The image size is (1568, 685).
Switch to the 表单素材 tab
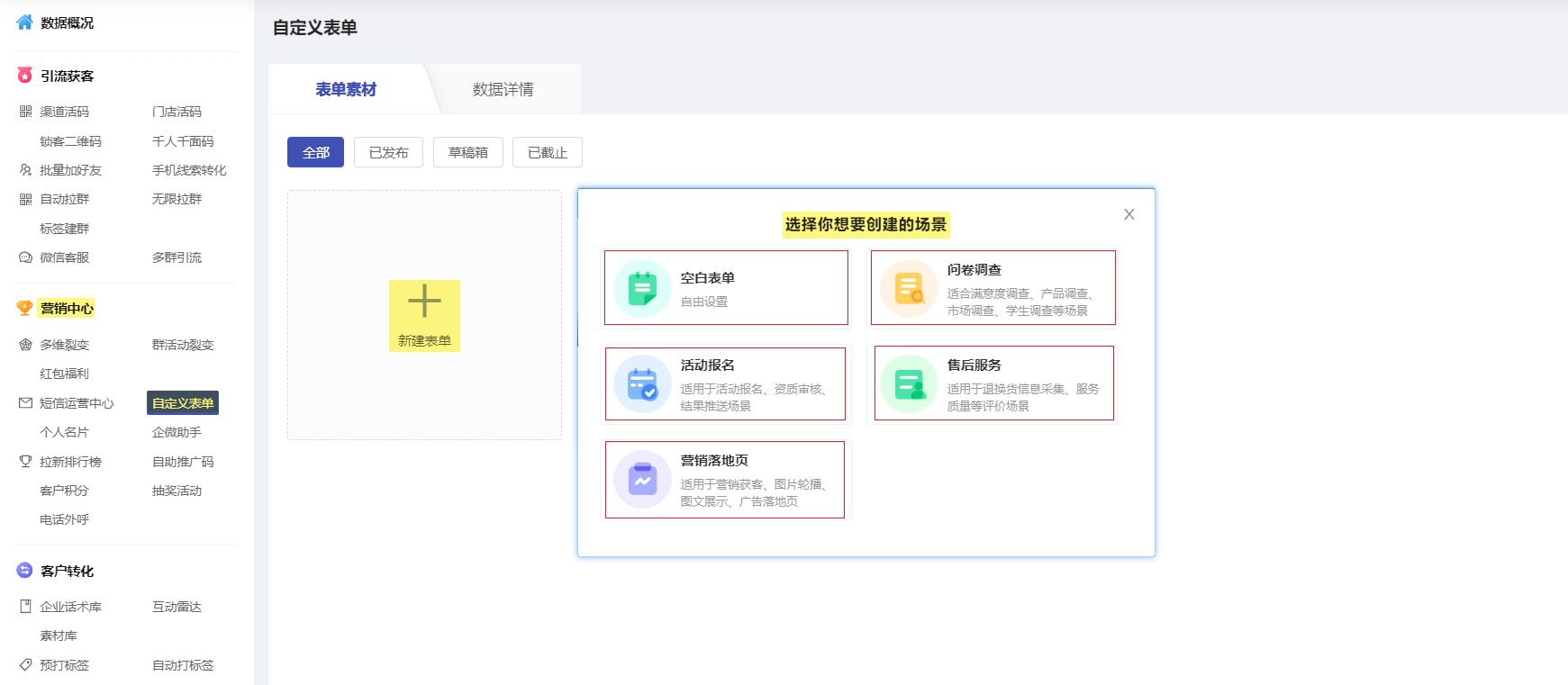(x=346, y=89)
